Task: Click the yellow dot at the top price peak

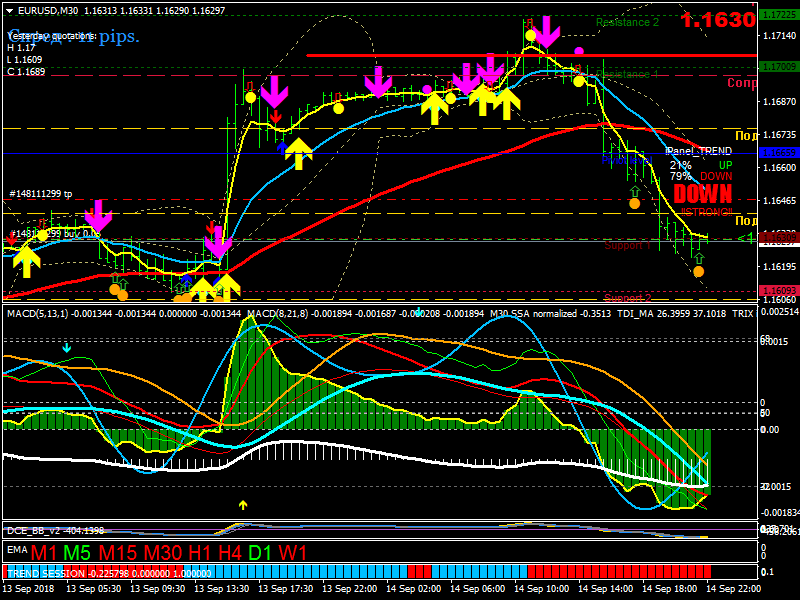Action: point(531,35)
